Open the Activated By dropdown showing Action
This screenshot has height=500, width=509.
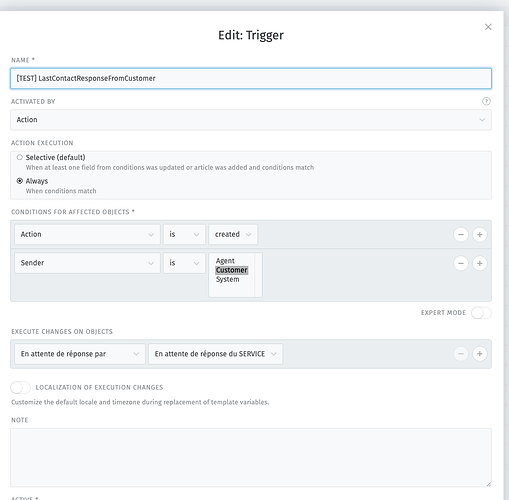tap(251, 120)
